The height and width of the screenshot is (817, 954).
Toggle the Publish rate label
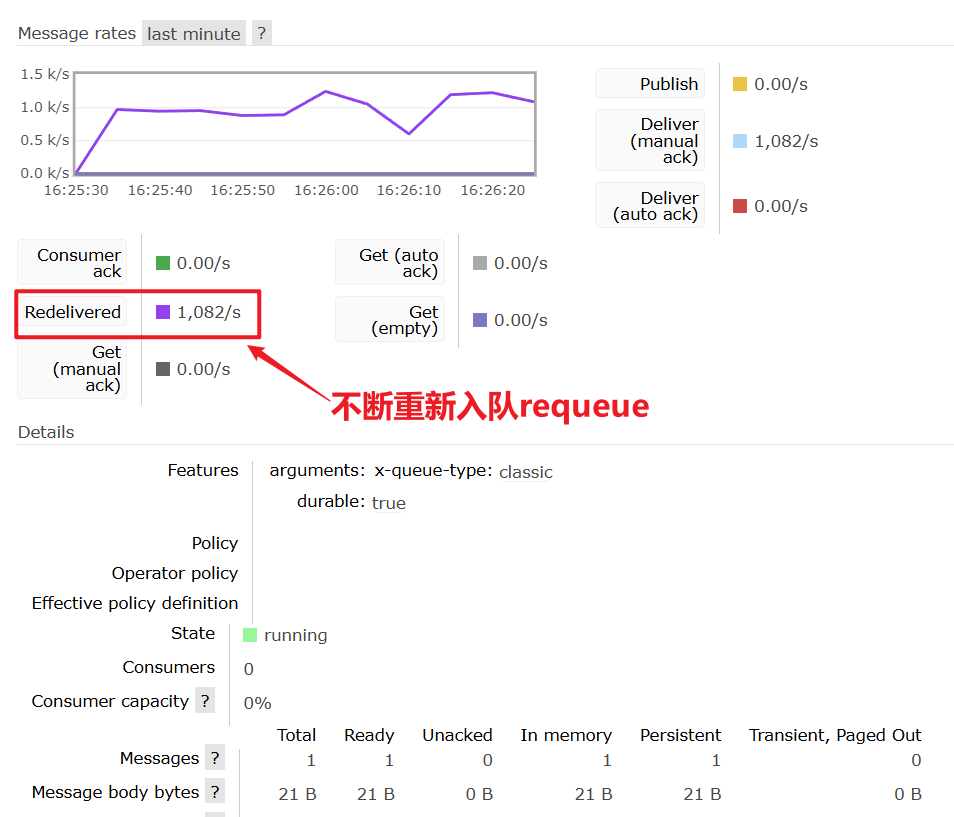650,84
